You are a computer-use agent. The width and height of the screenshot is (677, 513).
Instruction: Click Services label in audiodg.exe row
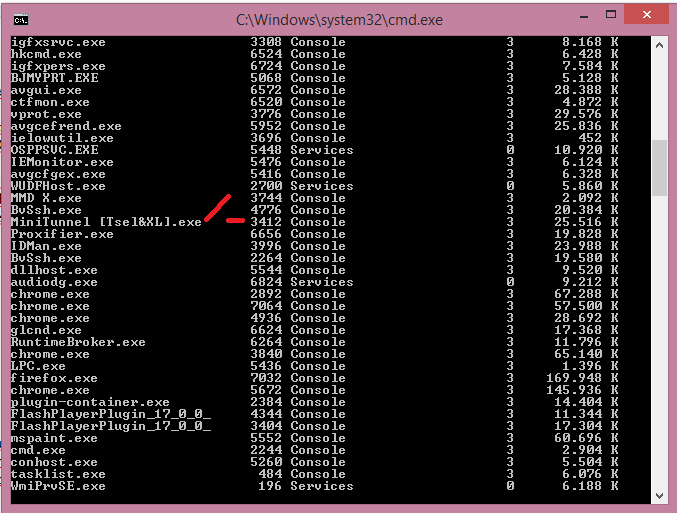[322, 282]
